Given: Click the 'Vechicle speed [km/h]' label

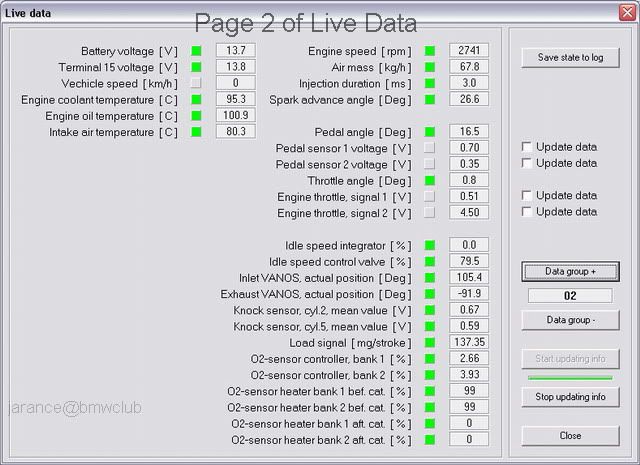Looking at the screenshot, I should [x=120, y=84].
